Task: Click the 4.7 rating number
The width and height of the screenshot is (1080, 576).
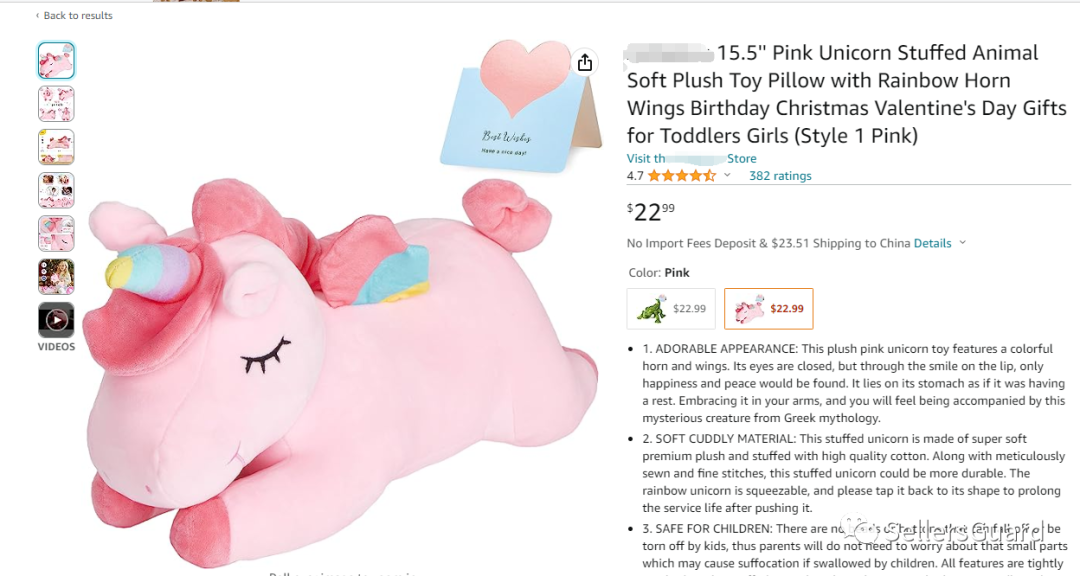Action: click(635, 176)
